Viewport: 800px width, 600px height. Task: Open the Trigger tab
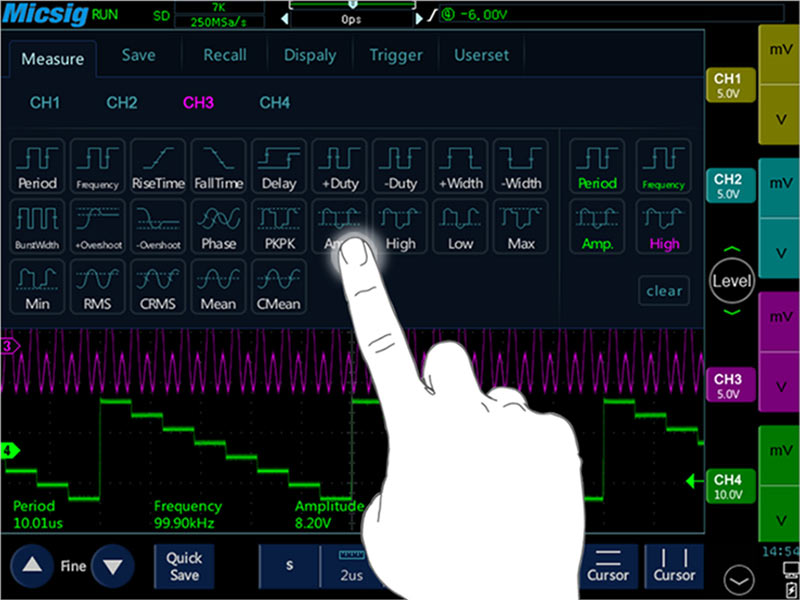396,56
